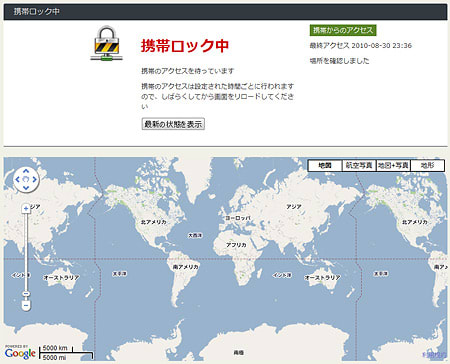Click the center reset icon in pan control

pos(26,179)
